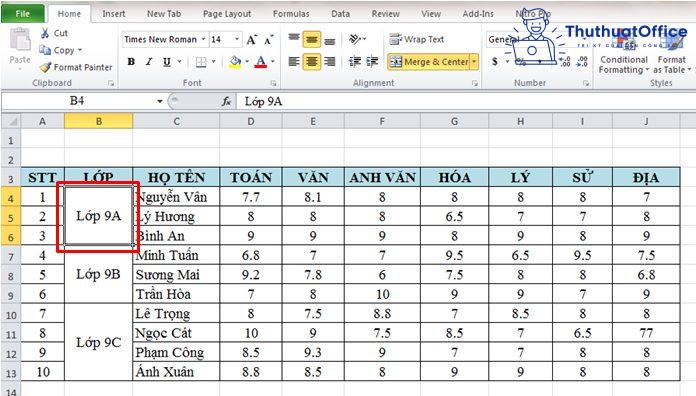Apply the Borders button

tap(201, 62)
